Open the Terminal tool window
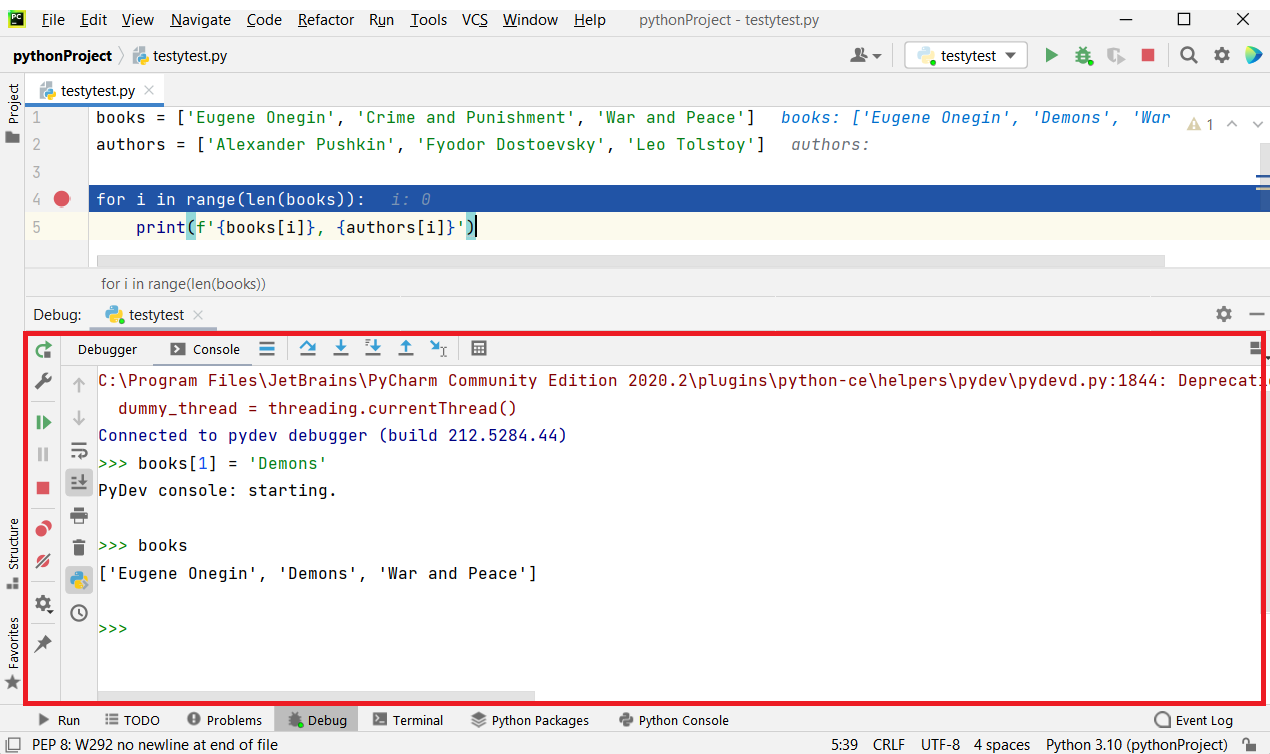Image resolution: width=1270 pixels, height=754 pixels. pyautogui.click(x=407, y=720)
